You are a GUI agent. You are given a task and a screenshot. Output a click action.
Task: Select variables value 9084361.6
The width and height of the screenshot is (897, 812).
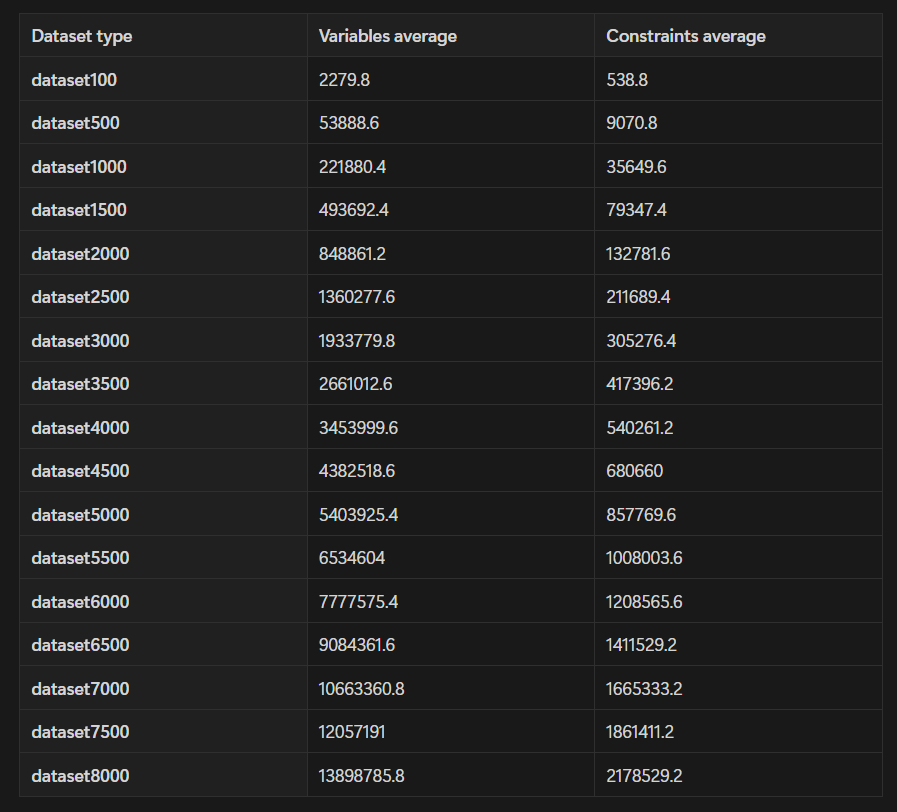tap(357, 645)
